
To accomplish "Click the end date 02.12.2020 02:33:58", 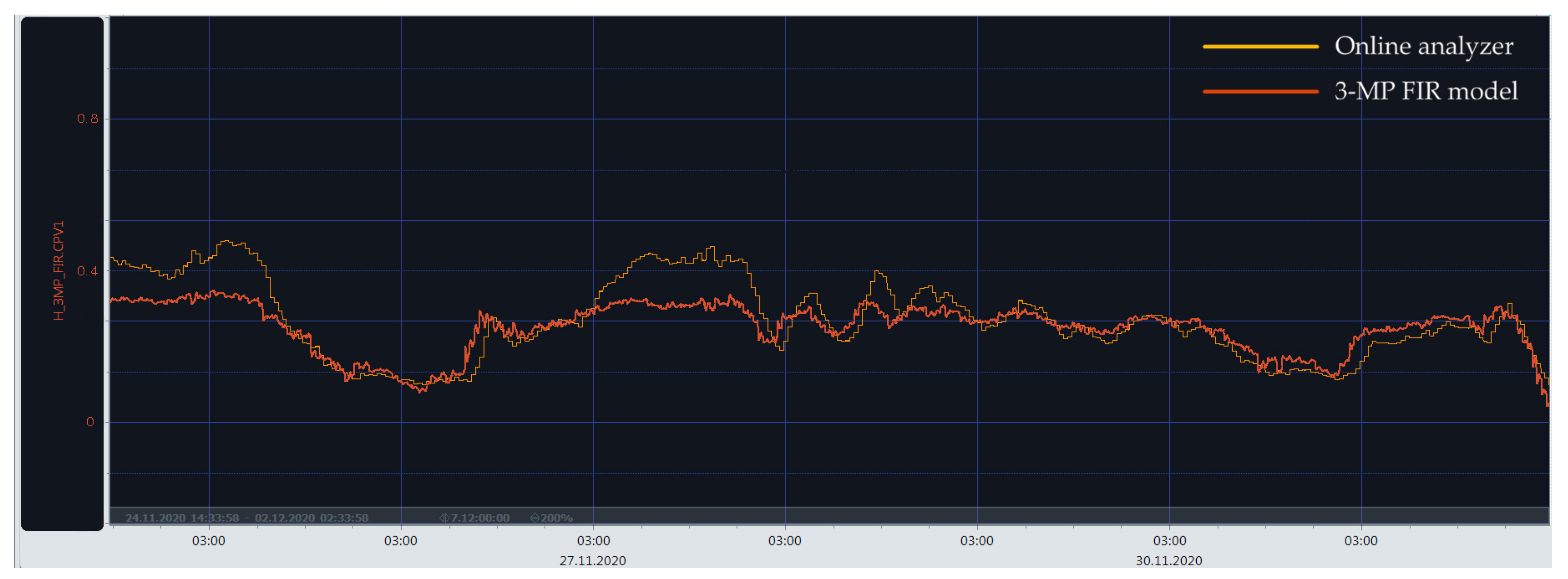I will 311,518.
